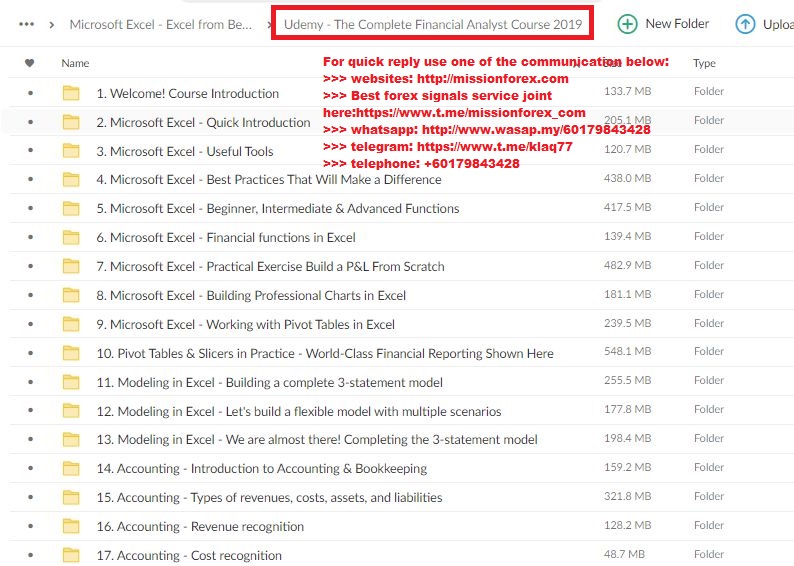Screen dimensions: 794x566
Task: Click folder icon for 7. Practical Exercise Build a P&L
Action: [71, 266]
